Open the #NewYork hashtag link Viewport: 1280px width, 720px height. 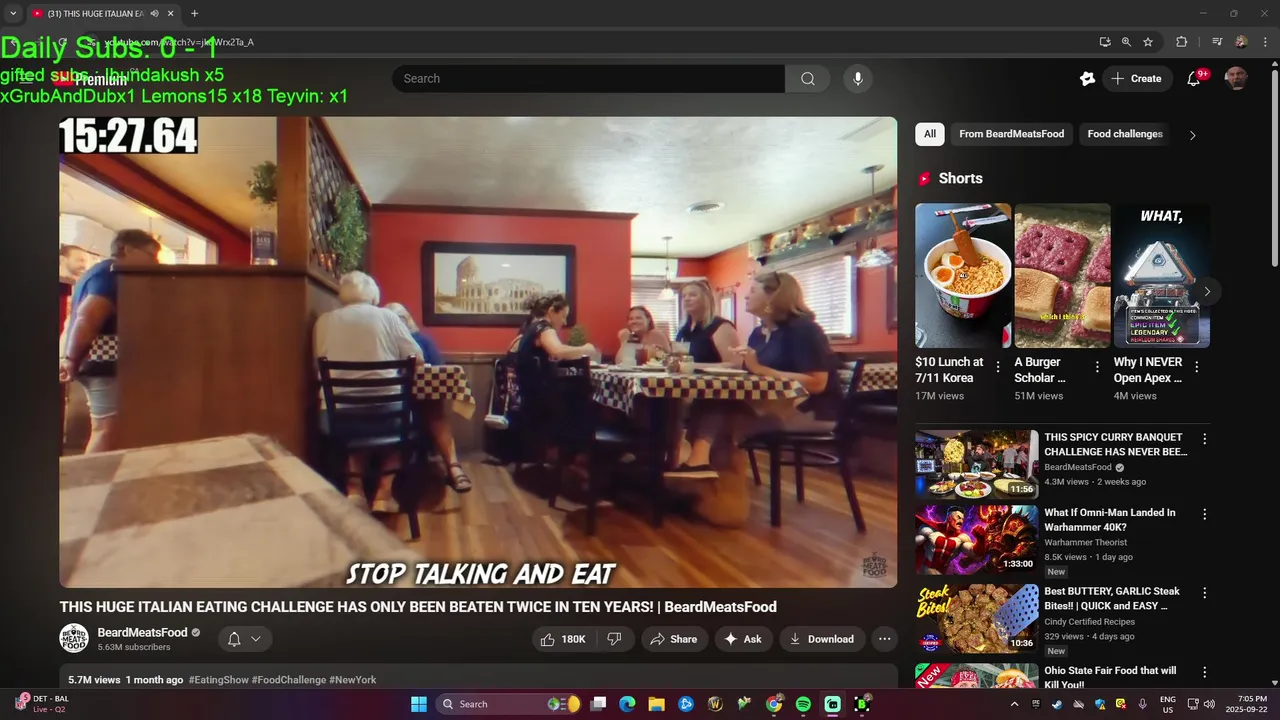coord(353,680)
